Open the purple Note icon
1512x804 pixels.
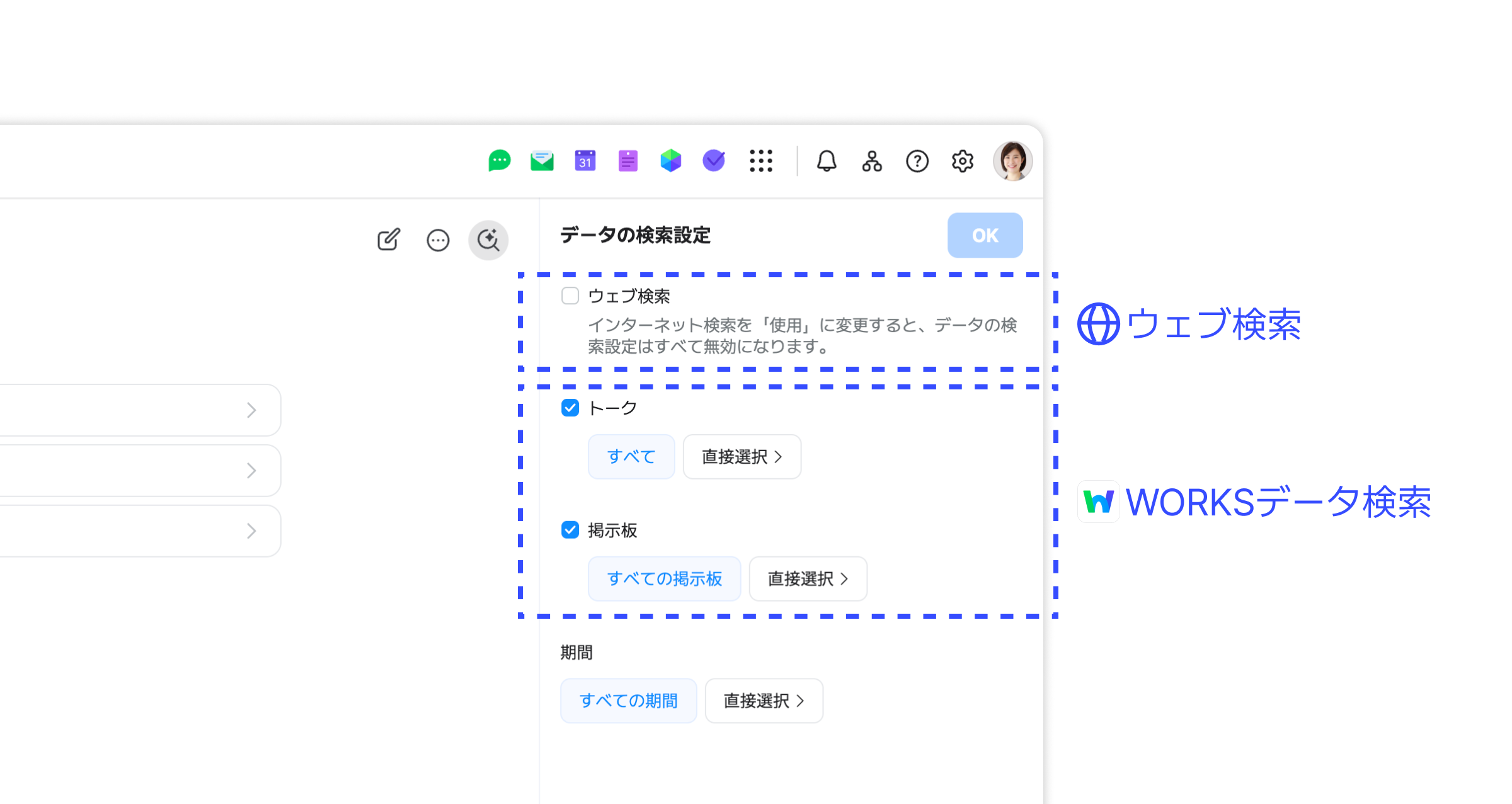click(x=627, y=161)
